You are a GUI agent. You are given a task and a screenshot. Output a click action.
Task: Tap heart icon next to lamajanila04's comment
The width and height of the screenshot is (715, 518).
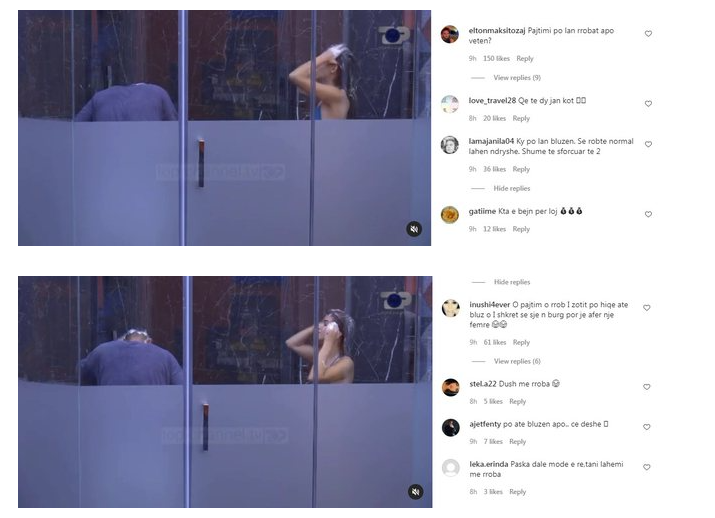648,144
